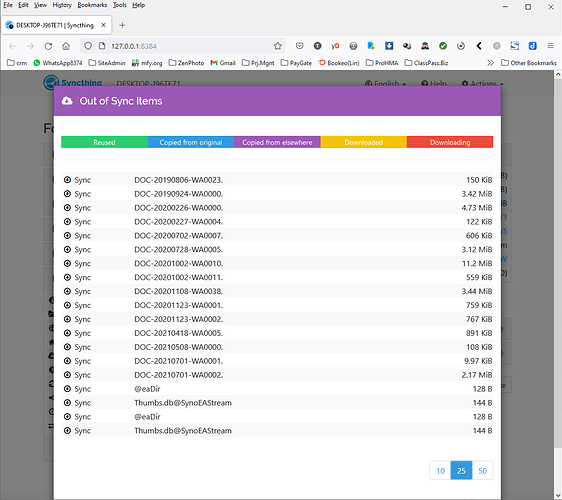562x500 pixels.
Task: Click the purple Copied from elsewhere segment
Action: (277, 142)
